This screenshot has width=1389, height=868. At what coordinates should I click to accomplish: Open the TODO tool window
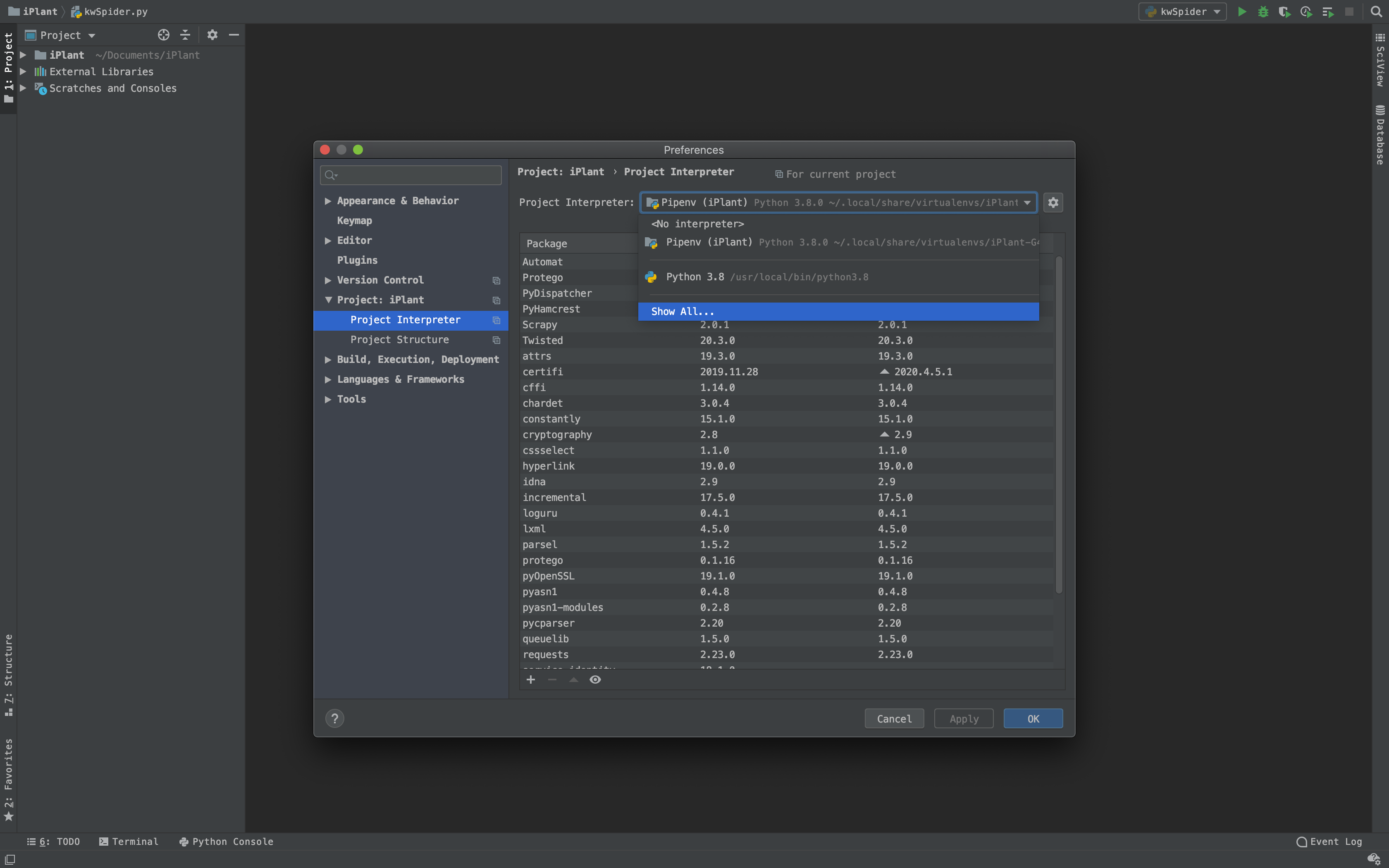(x=53, y=842)
